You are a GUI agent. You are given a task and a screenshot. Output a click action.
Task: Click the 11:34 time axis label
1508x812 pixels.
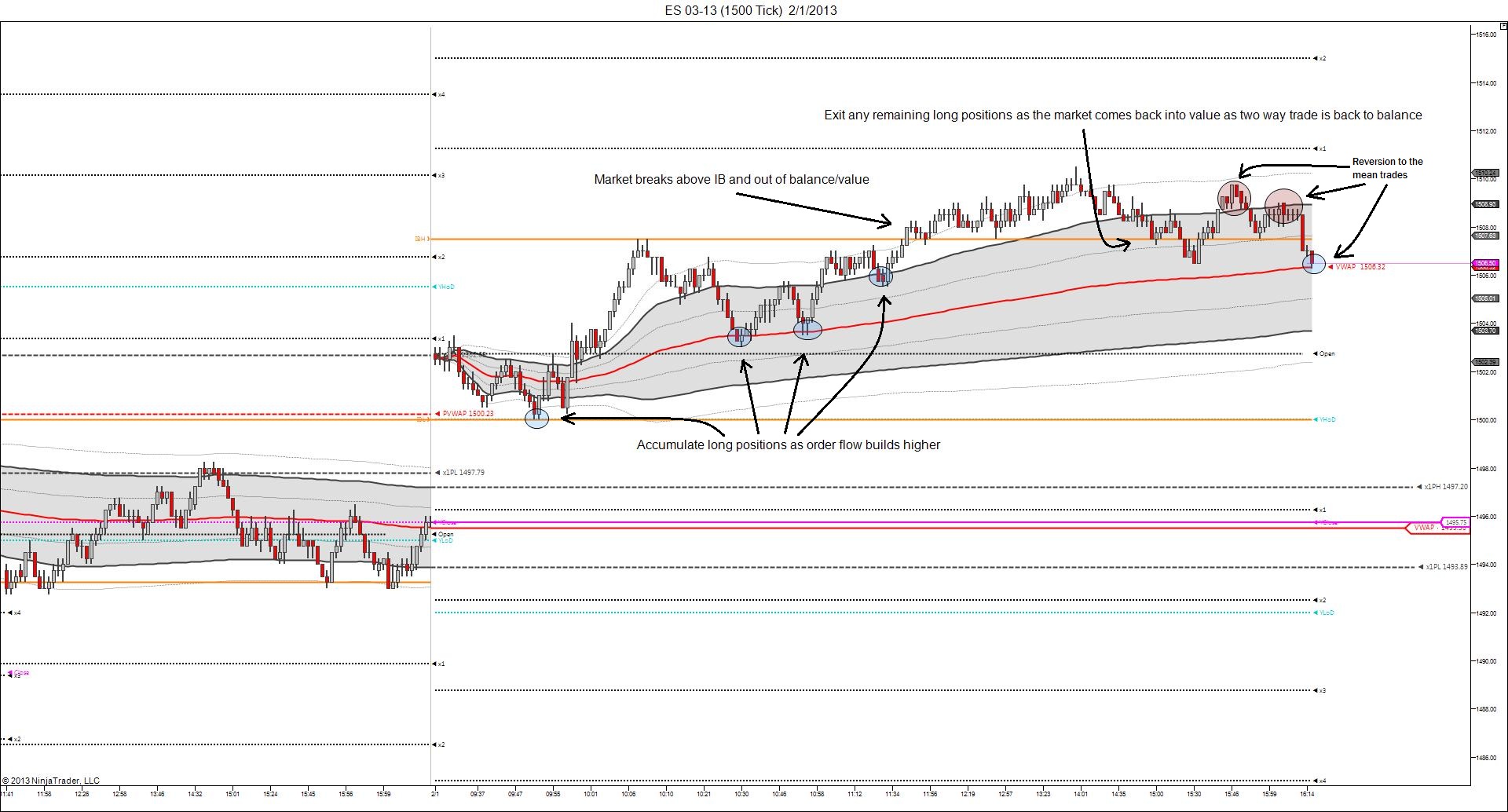pos(892,794)
